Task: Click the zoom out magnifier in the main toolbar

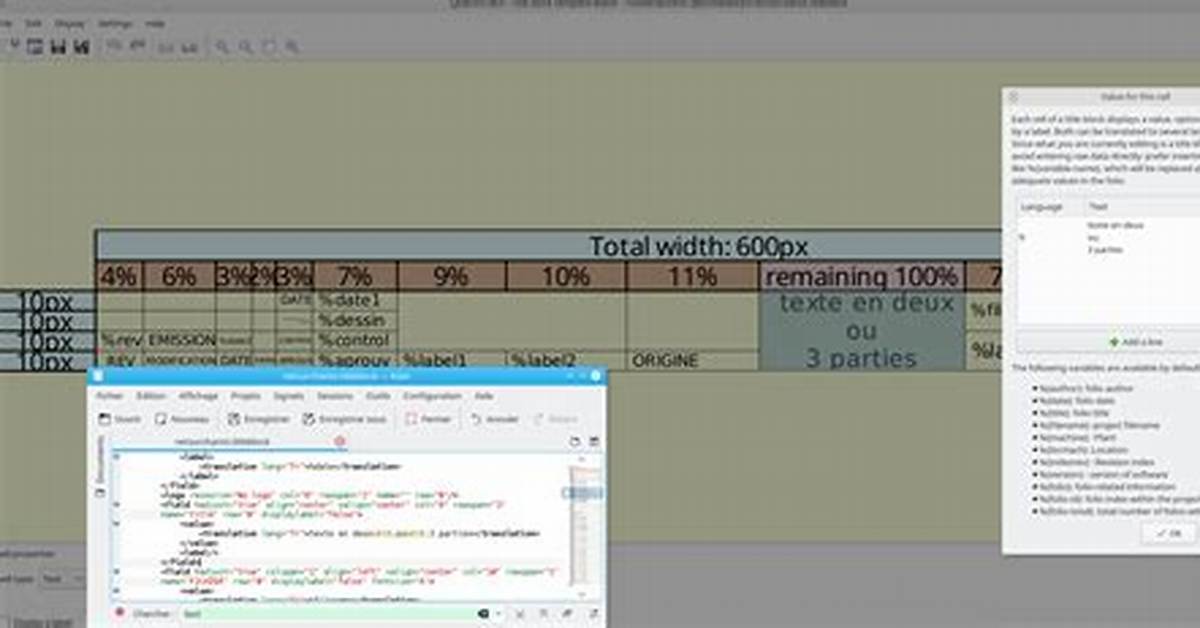Action: point(246,47)
